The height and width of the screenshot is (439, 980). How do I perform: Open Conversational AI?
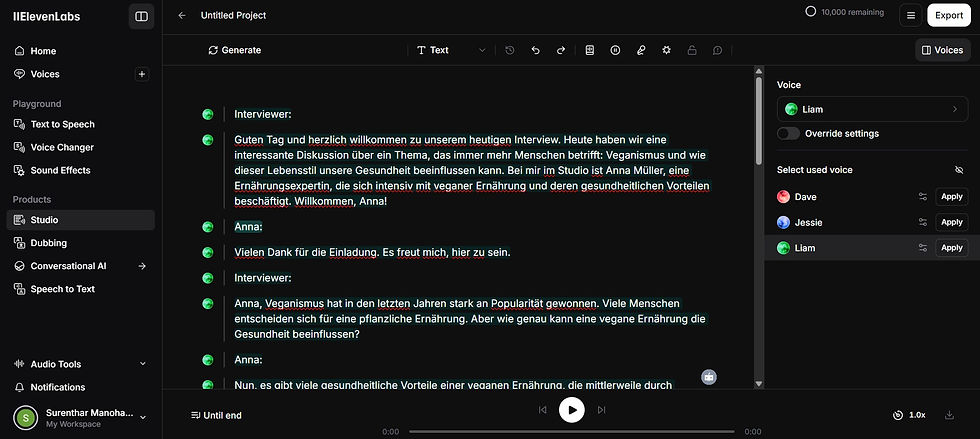[x=69, y=266]
